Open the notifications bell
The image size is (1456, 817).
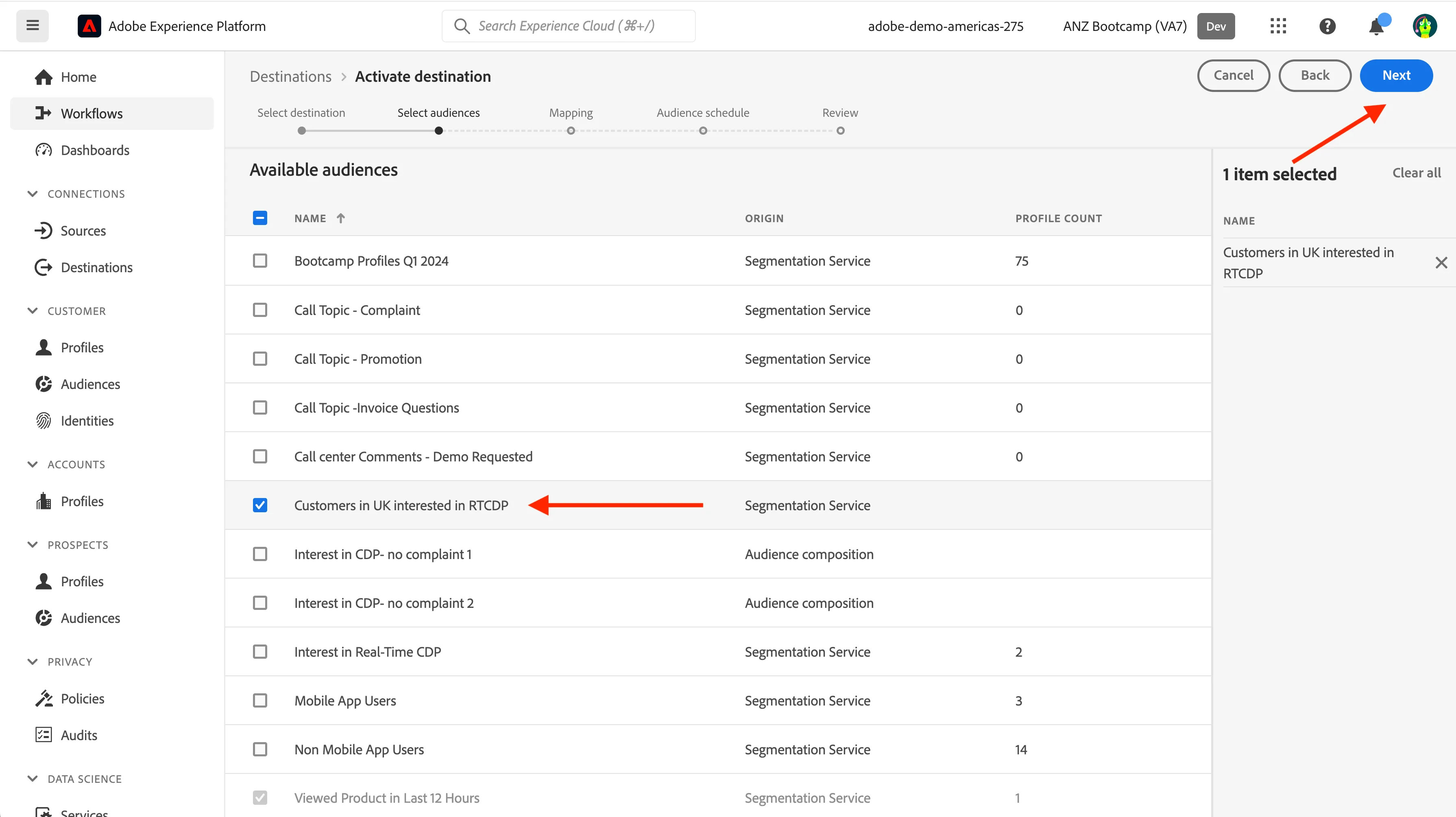[1377, 26]
